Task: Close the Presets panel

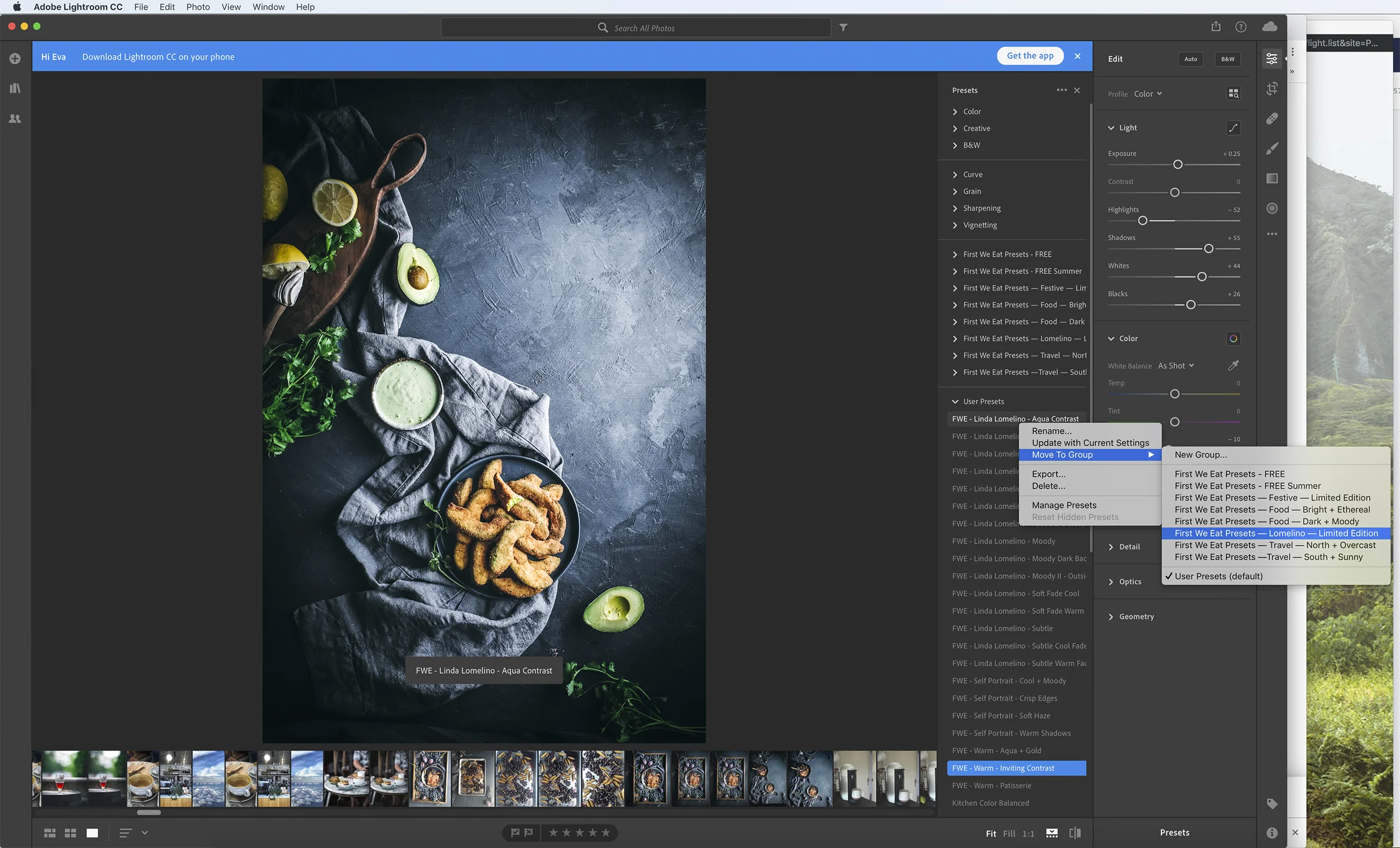Action: (x=1077, y=90)
